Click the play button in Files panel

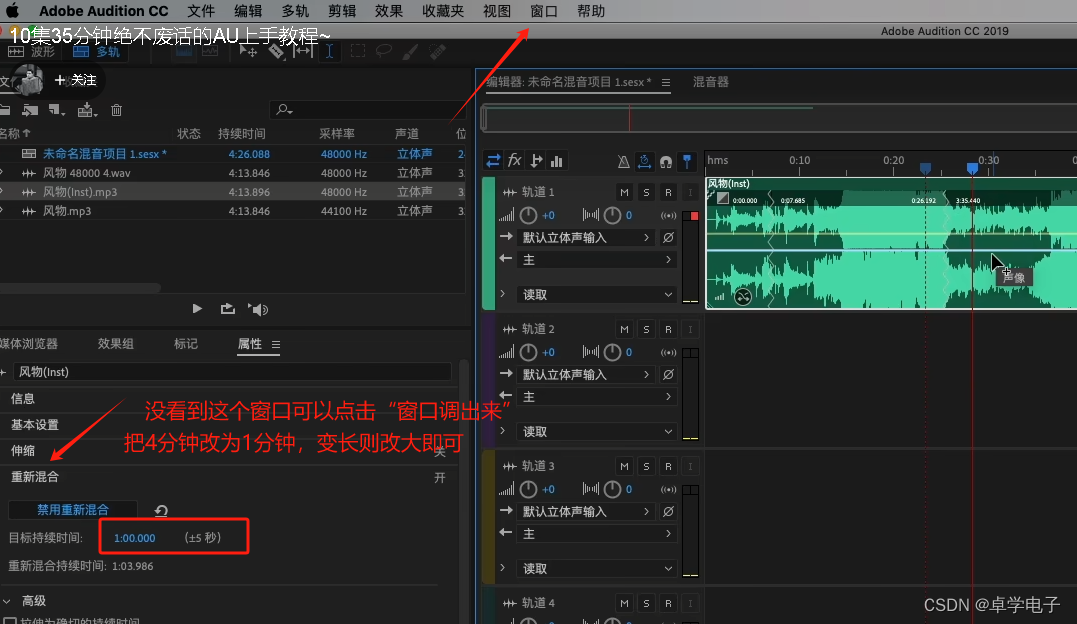197,309
